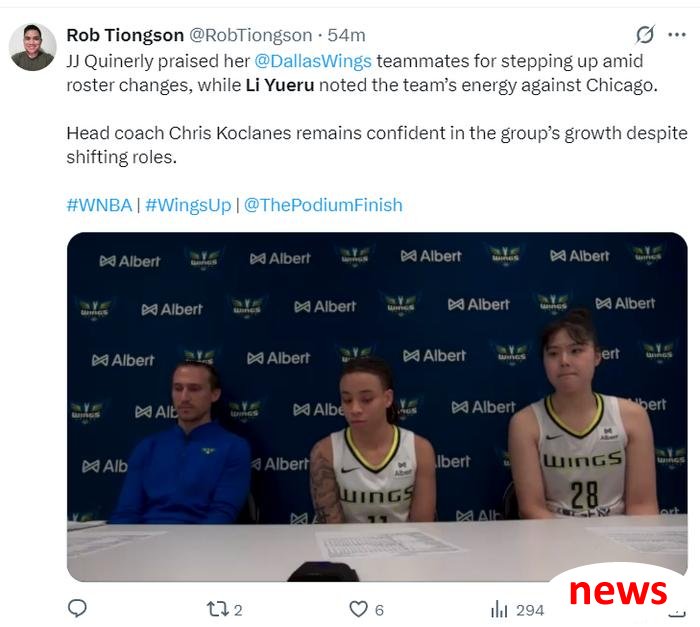Open the reply comment icon
This screenshot has height=627, width=700.
coord(77,608)
